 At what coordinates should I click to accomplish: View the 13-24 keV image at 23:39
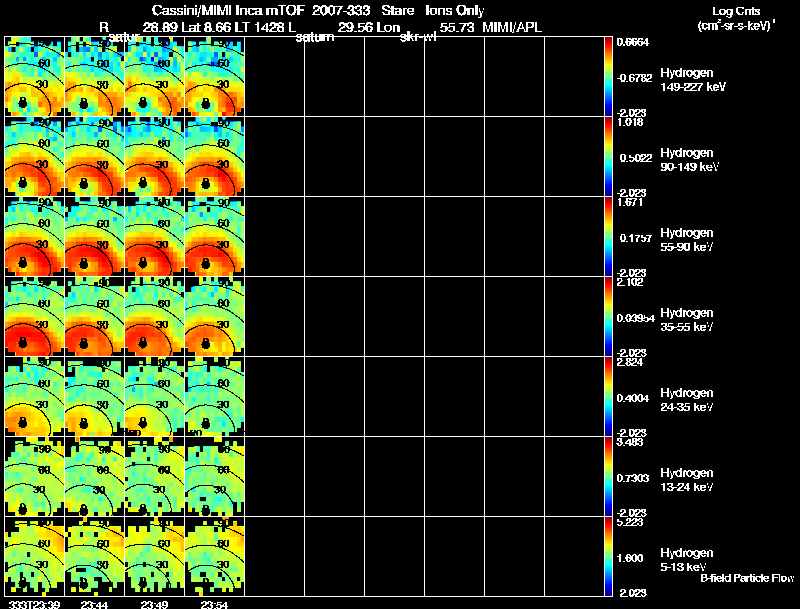(35, 477)
